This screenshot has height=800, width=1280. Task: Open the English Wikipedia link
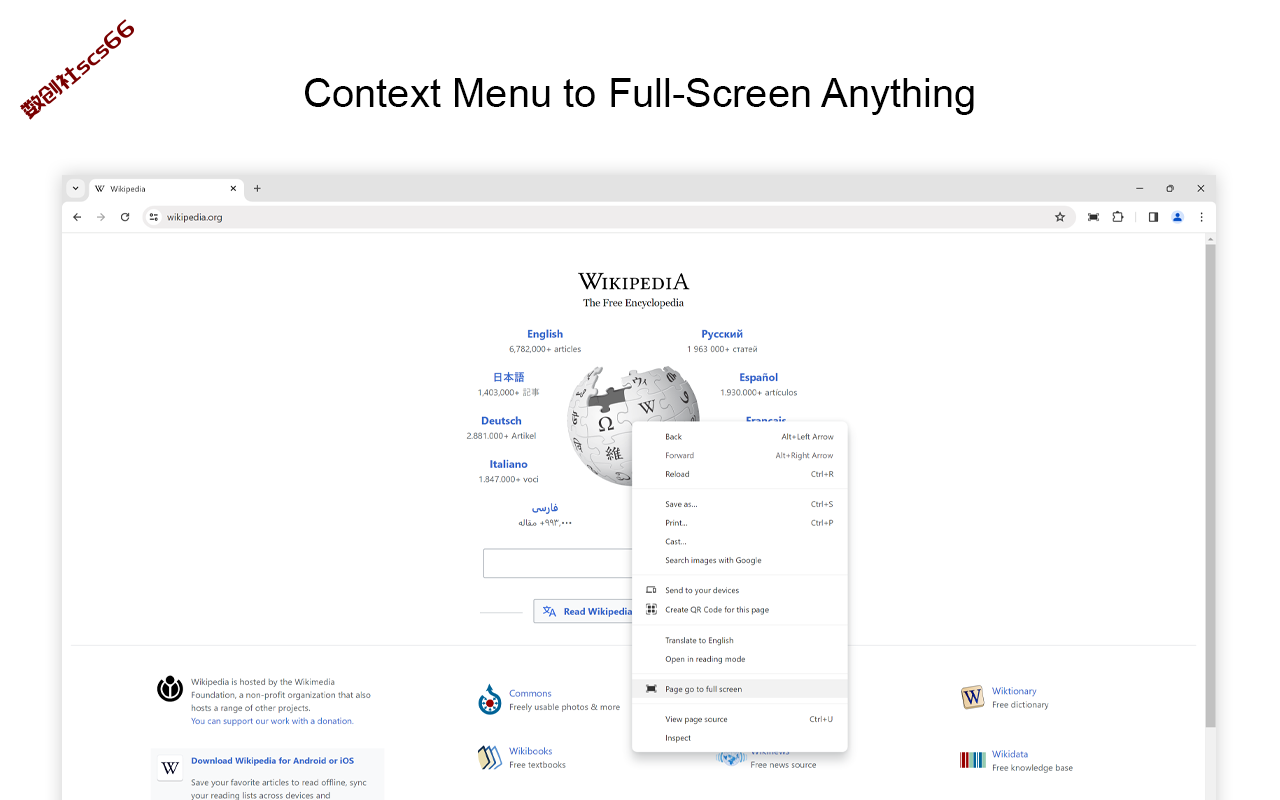545,334
